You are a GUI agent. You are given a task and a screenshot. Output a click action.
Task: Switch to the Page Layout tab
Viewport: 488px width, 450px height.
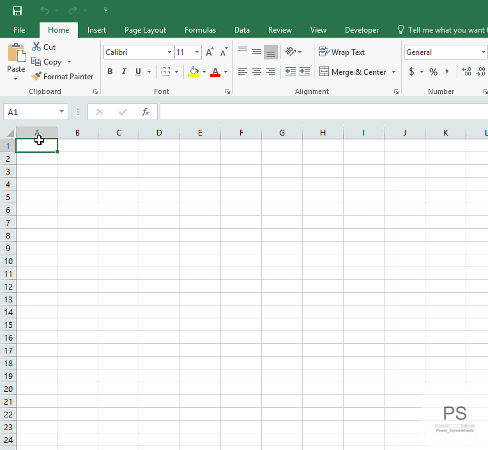tap(145, 30)
